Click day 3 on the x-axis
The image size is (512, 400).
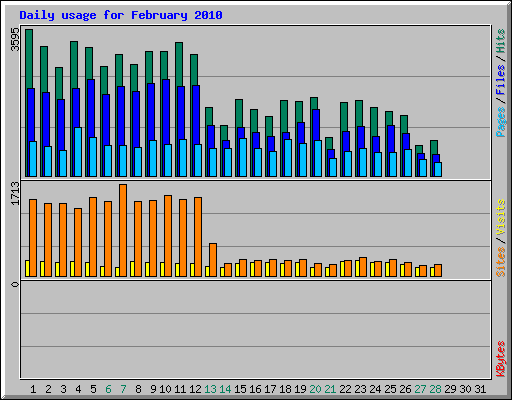63,389
